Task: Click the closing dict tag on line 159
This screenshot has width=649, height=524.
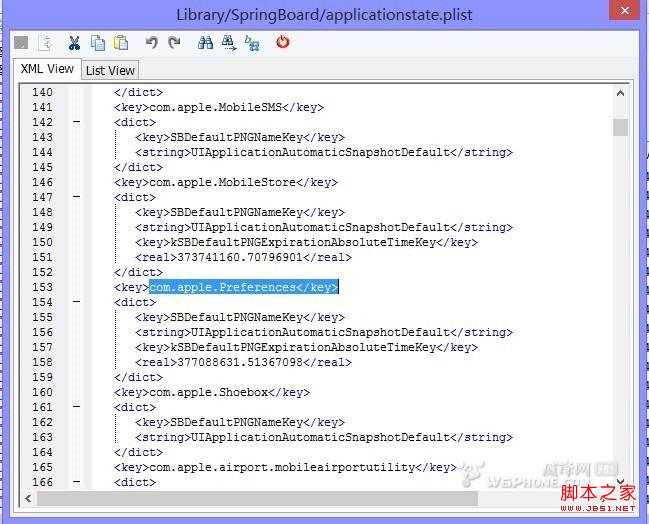Action: click(139, 377)
